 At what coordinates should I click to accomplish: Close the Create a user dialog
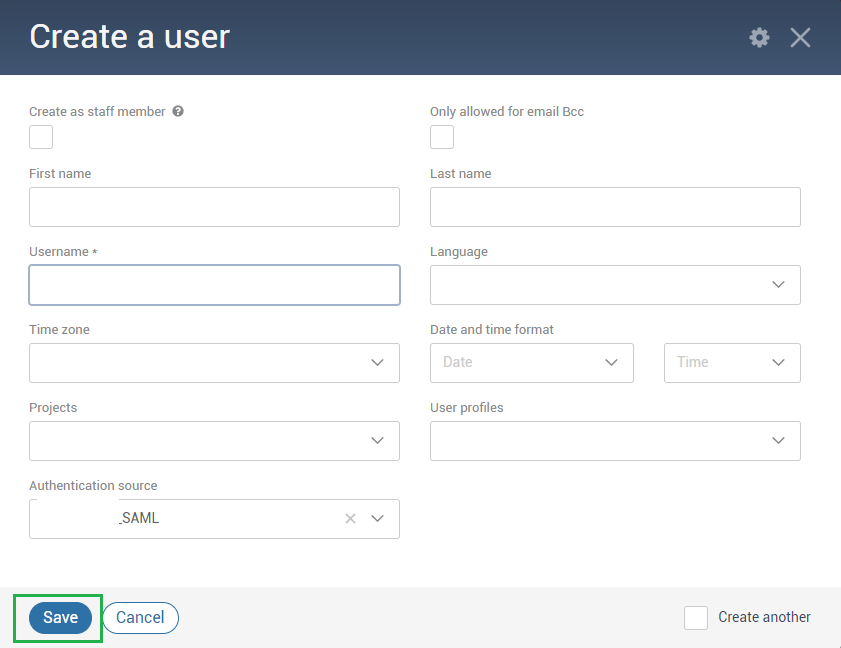pos(800,37)
